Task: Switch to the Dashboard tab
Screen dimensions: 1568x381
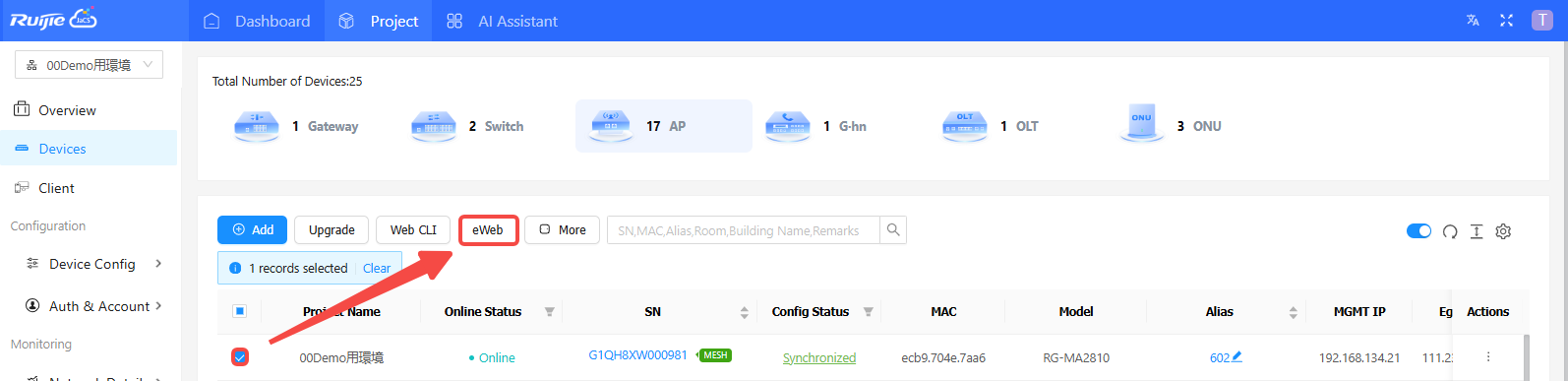Action: (257, 21)
